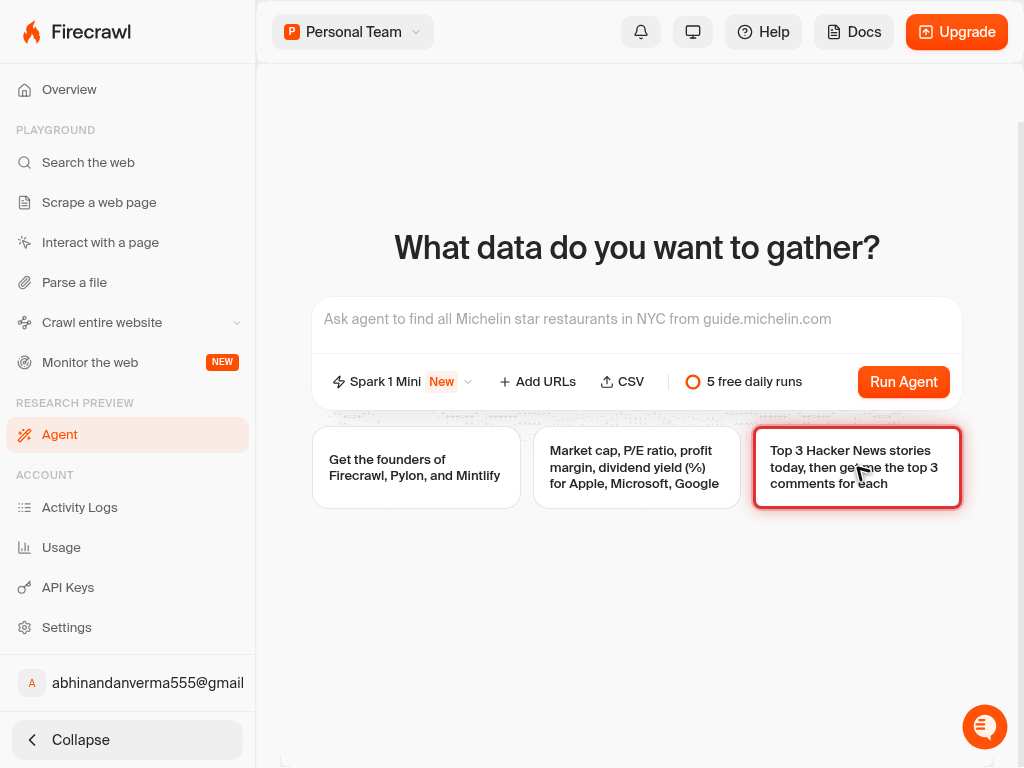Expand the Crawl entire website chevron
Screen dimensions: 1024x768
click(x=236, y=323)
